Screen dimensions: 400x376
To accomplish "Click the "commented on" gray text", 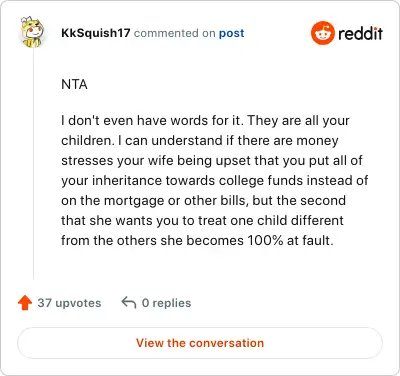I will coord(175,33).
